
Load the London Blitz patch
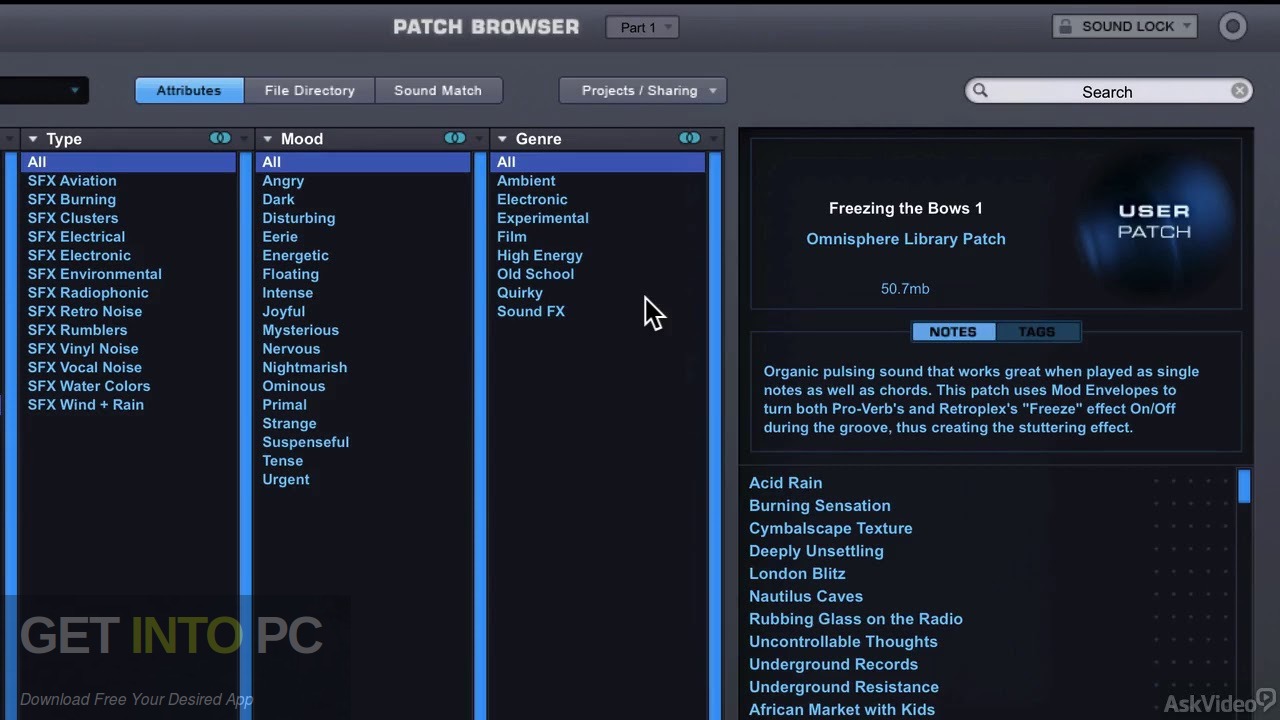[x=798, y=574]
